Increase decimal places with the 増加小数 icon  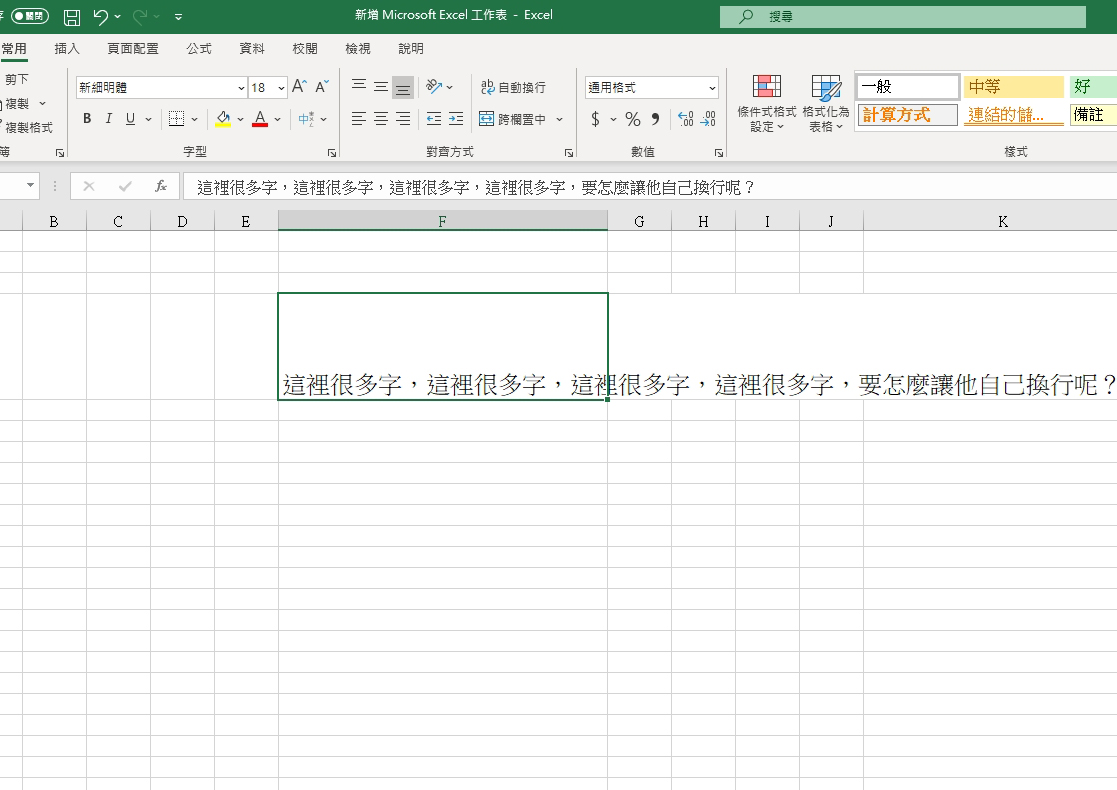[687, 118]
